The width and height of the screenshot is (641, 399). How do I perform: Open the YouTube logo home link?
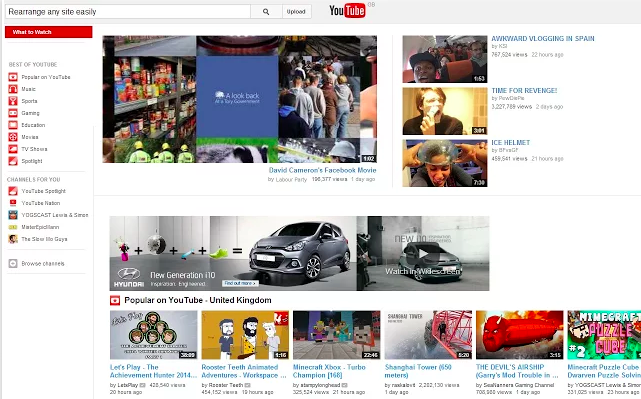pos(347,11)
